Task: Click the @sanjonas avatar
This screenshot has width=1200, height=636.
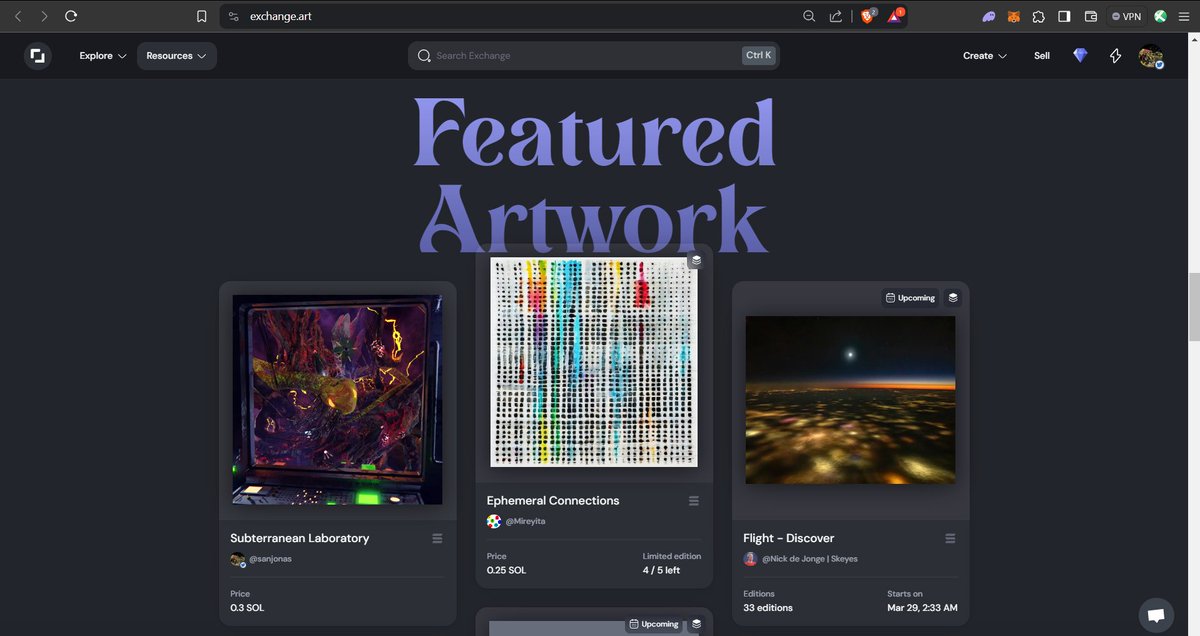Action: click(x=237, y=559)
